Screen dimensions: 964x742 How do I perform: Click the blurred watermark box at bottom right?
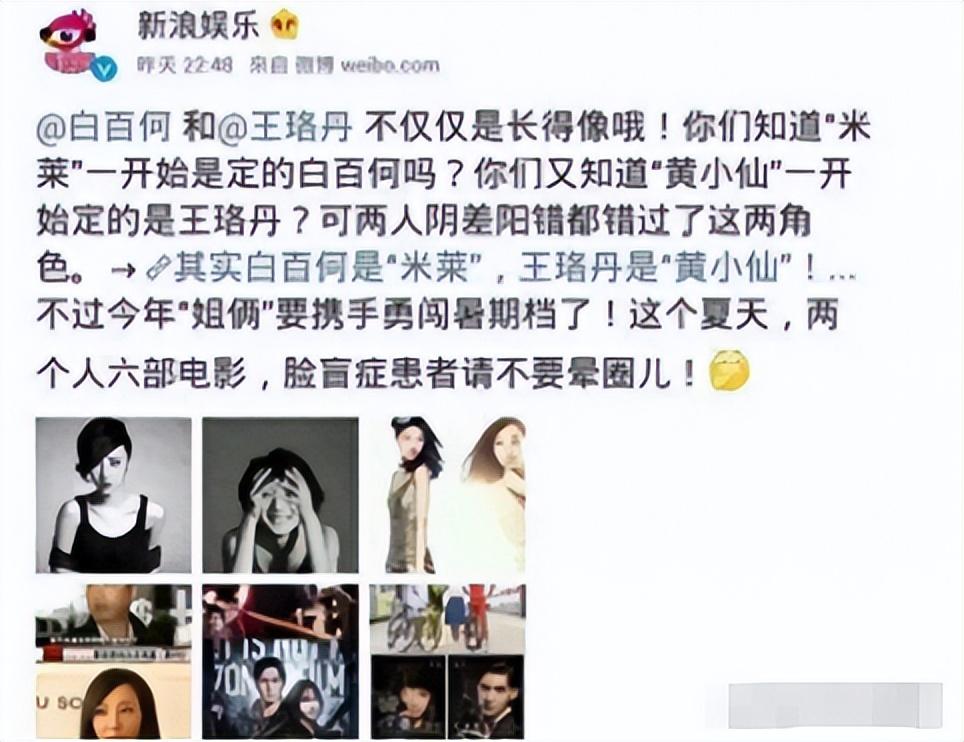835,706
